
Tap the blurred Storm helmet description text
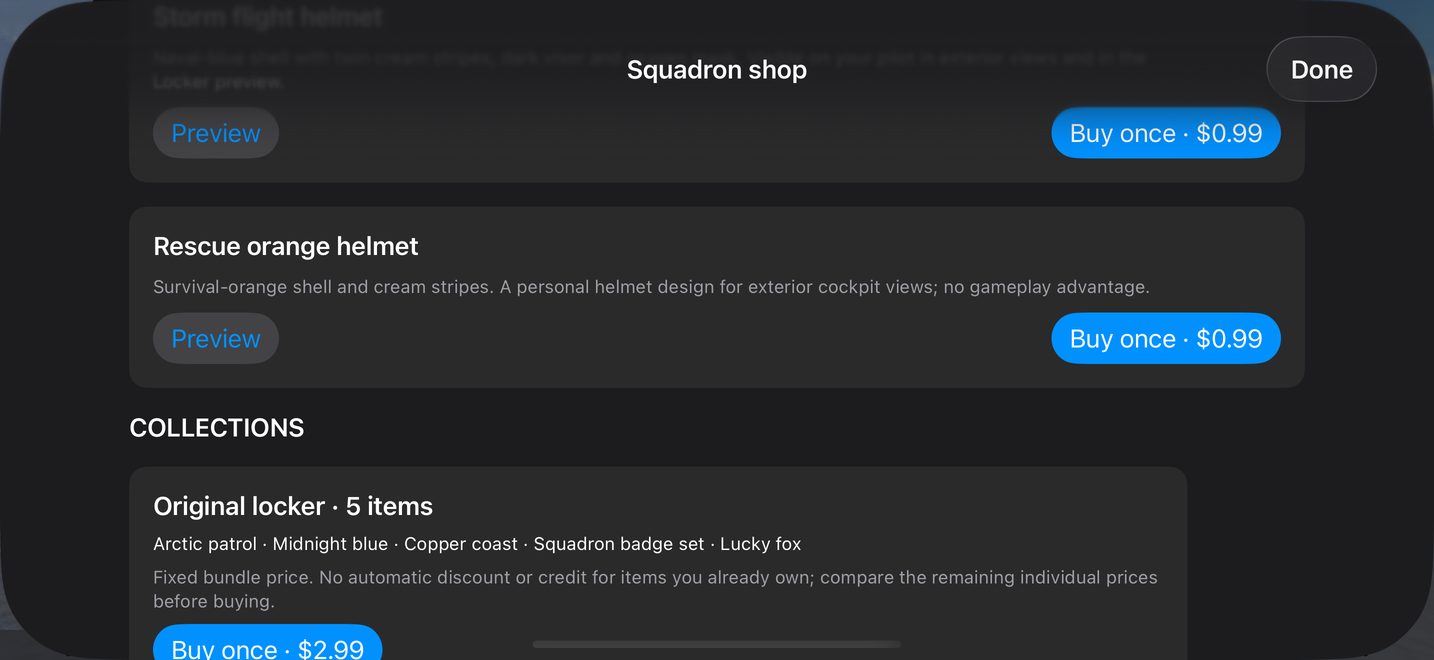[650, 70]
